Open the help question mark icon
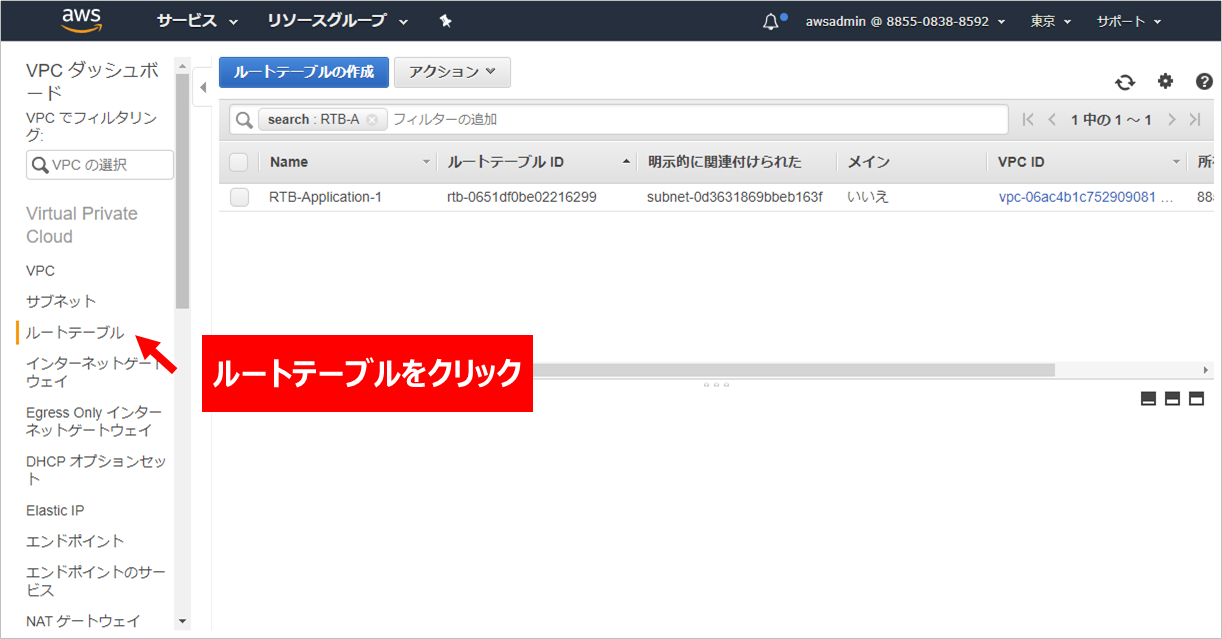 click(x=1204, y=82)
